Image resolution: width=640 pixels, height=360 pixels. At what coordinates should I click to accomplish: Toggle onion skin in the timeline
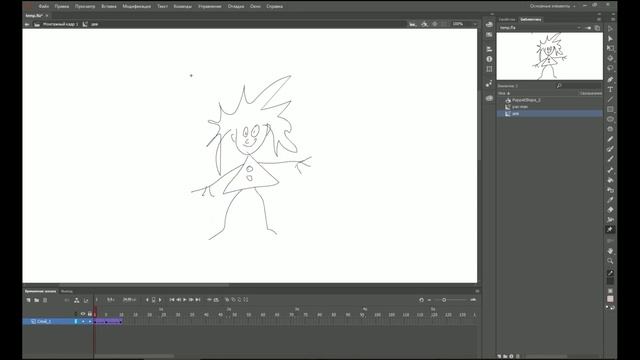coord(227,300)
